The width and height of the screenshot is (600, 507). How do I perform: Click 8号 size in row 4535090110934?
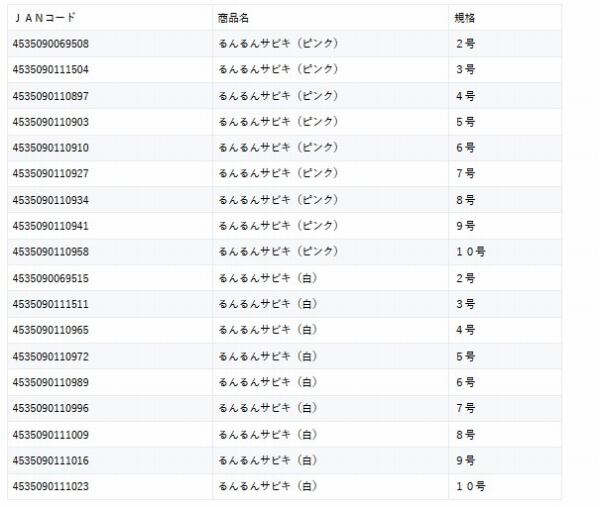[465, 200]
